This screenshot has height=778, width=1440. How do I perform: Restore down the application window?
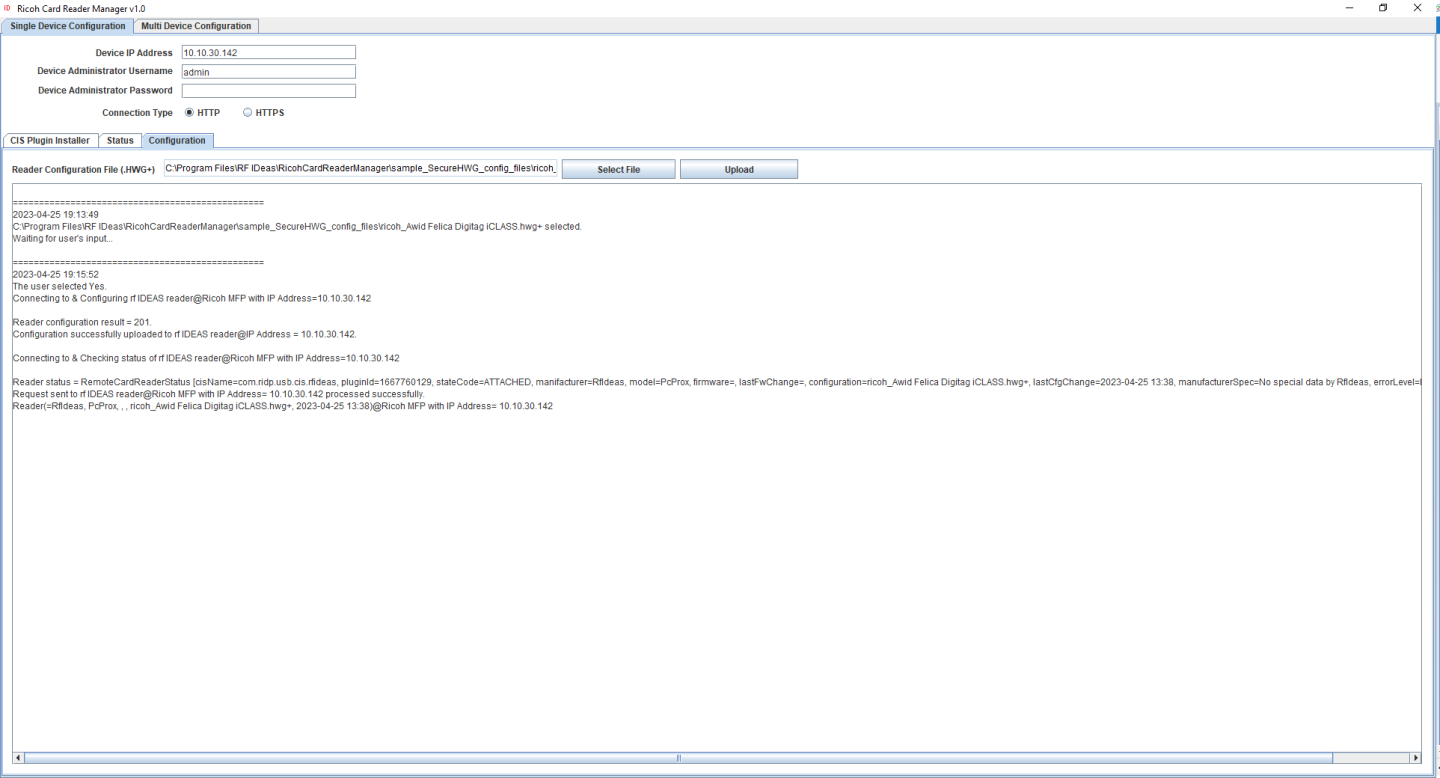(1383, 8)
